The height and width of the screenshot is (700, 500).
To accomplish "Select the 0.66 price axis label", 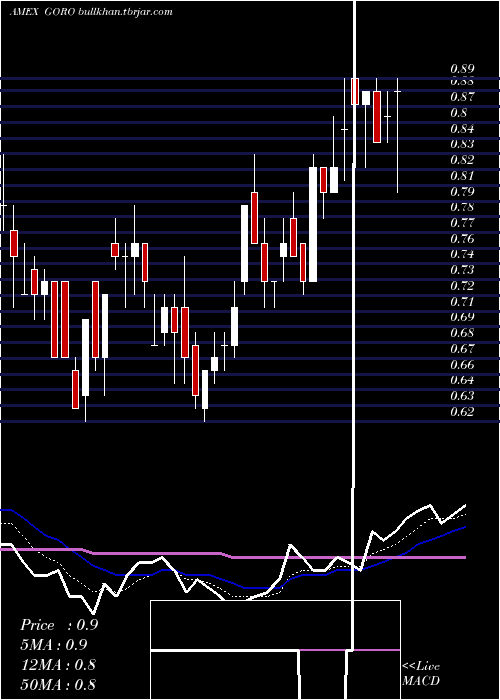I will pyautogui.click(x=462, y=365).
